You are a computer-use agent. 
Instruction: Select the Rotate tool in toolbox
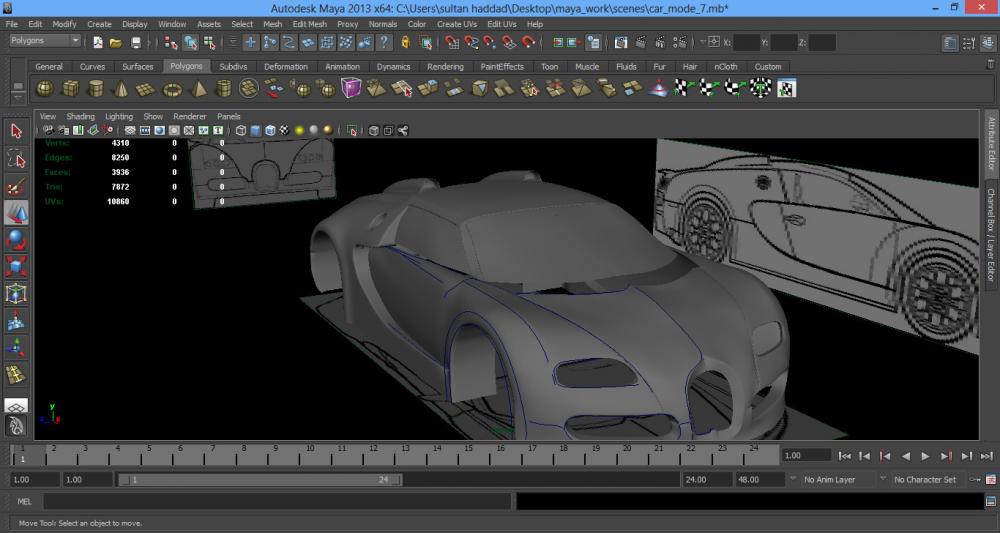tap(16, 240)
